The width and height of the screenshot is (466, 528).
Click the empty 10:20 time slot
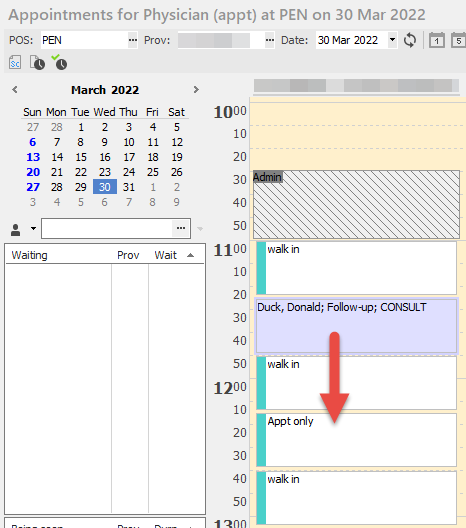[358, 159]
